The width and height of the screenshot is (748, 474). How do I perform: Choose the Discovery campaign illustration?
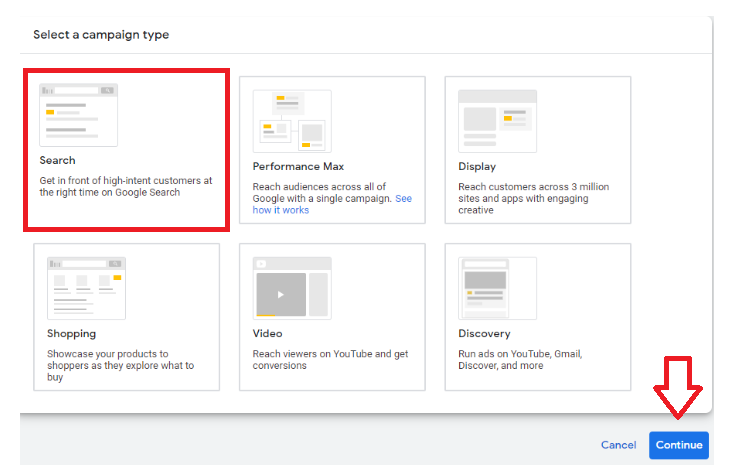[x=498, y=288]
